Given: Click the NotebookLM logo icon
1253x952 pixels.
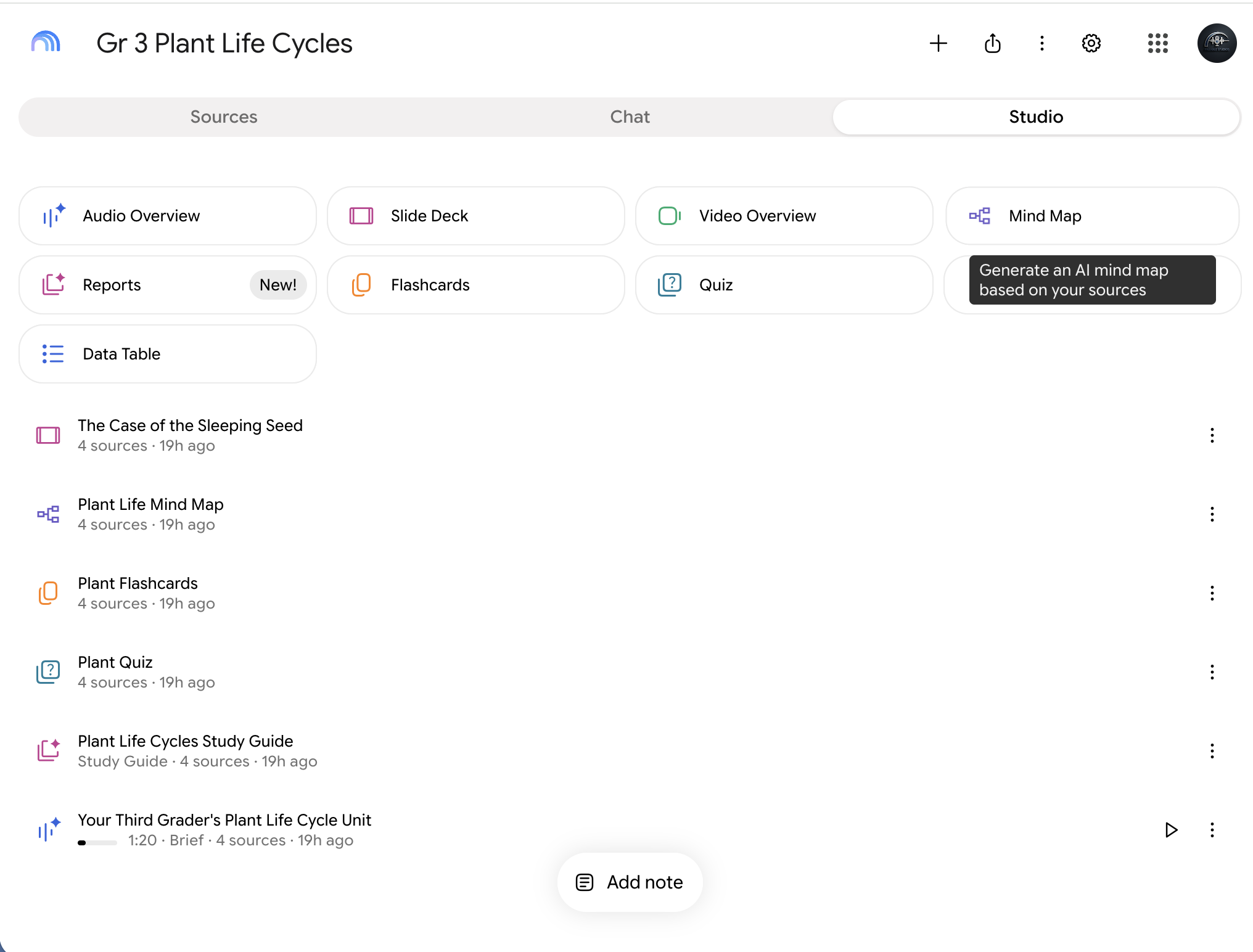Looking at the screenshot, I should pos(46,43).
